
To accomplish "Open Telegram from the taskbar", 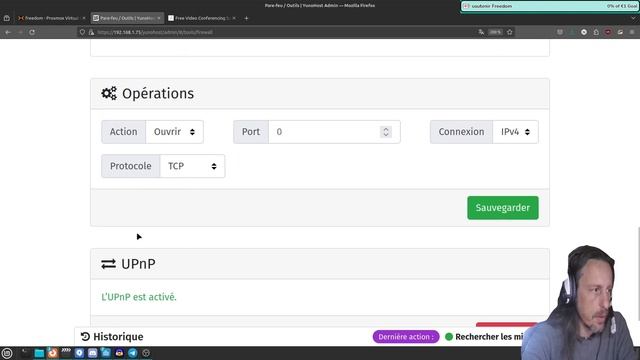I will (x=133, y=353).
